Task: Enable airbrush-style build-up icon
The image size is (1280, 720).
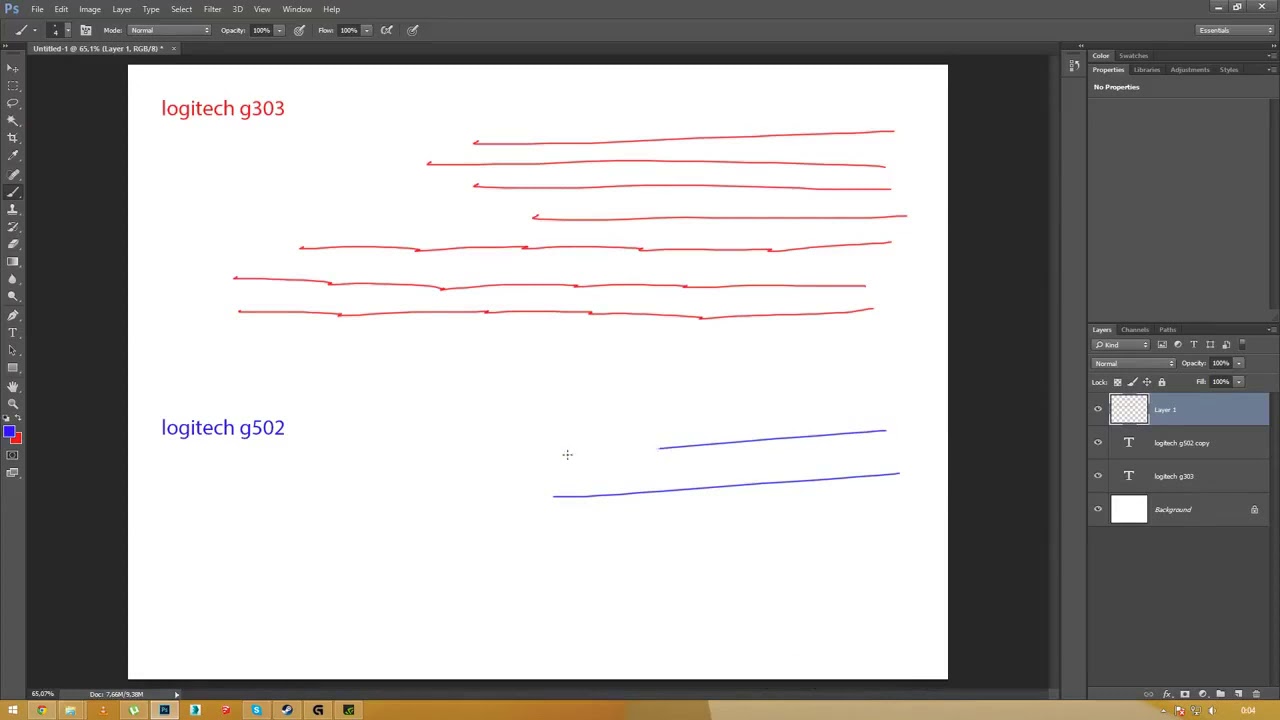Action: click(x=387, y=30)
